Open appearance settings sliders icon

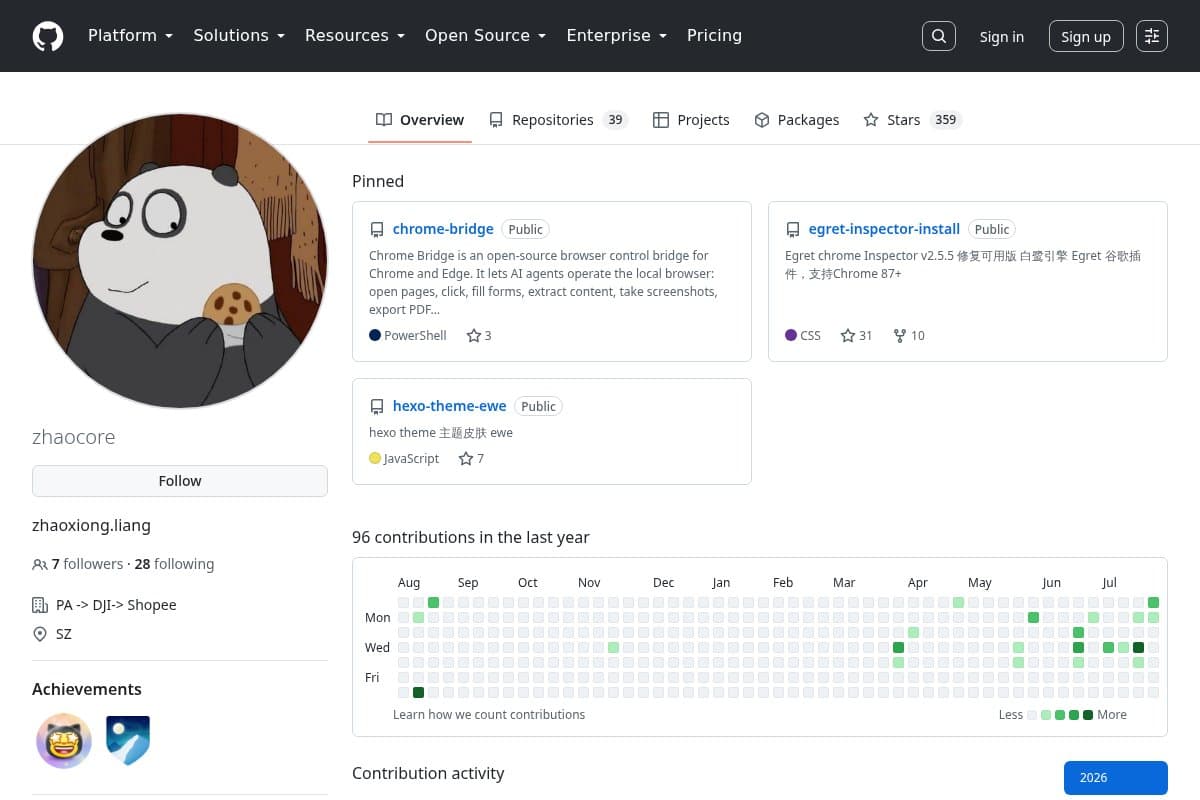pos(1152,36)
